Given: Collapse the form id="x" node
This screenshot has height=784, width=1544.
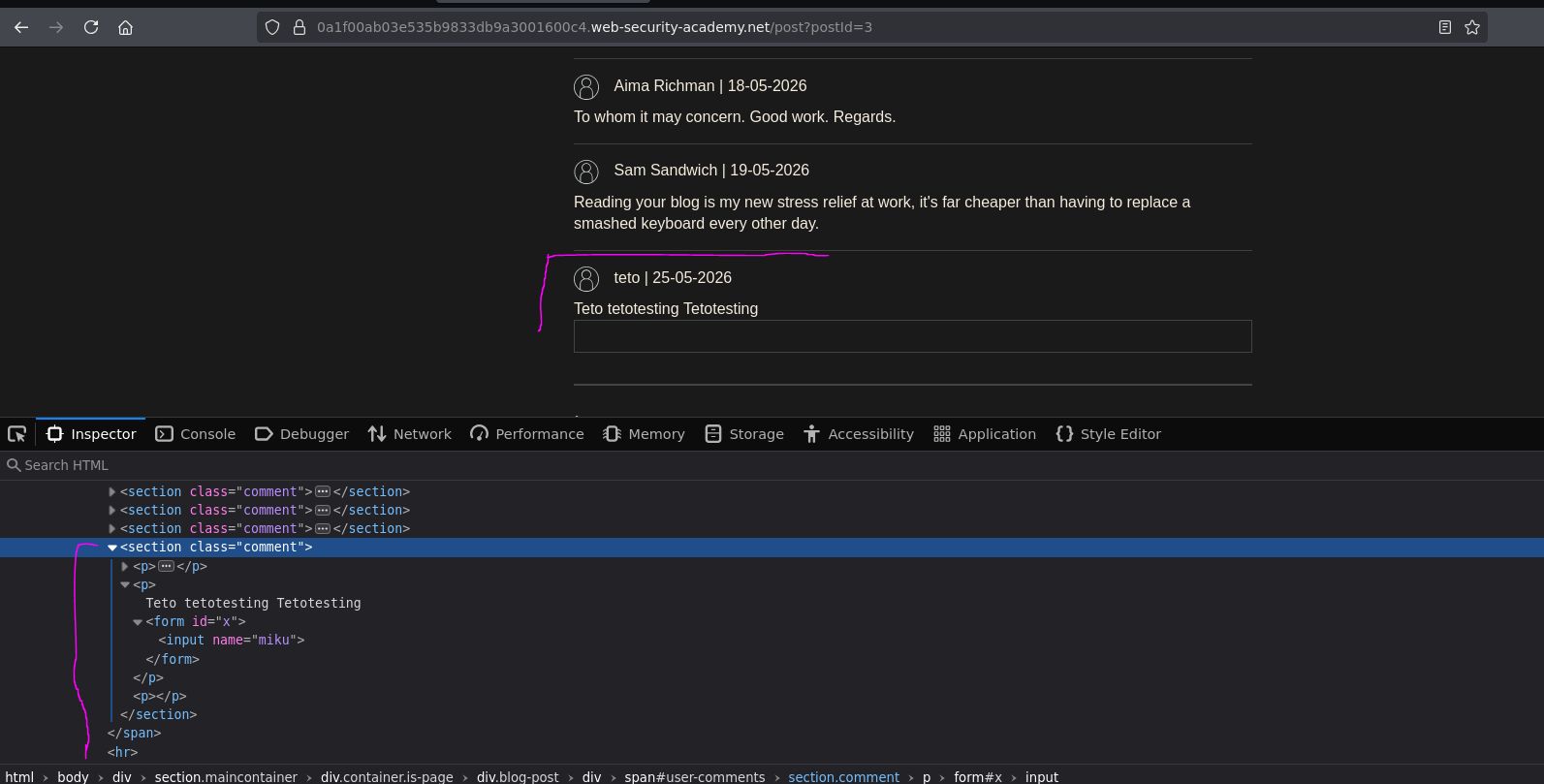Looking at the screenshot, I should [x=138, y=622].
